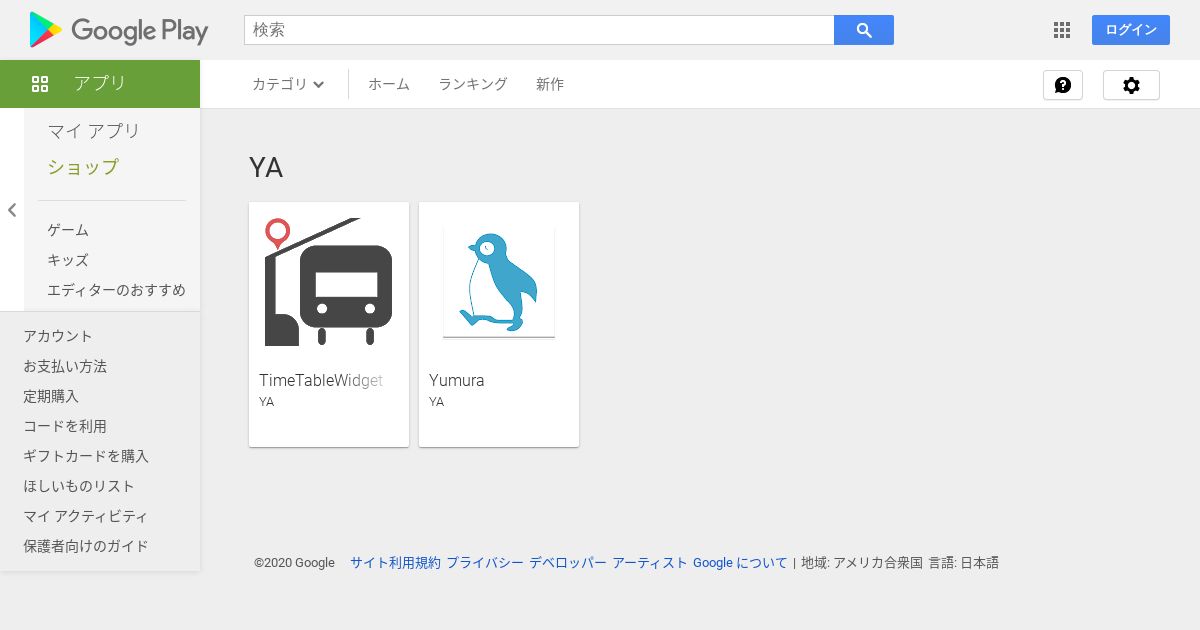Open プライバシー footer link
This screenshot has height=630, width=1200.
pyautogui.click(x=485, y=563)
